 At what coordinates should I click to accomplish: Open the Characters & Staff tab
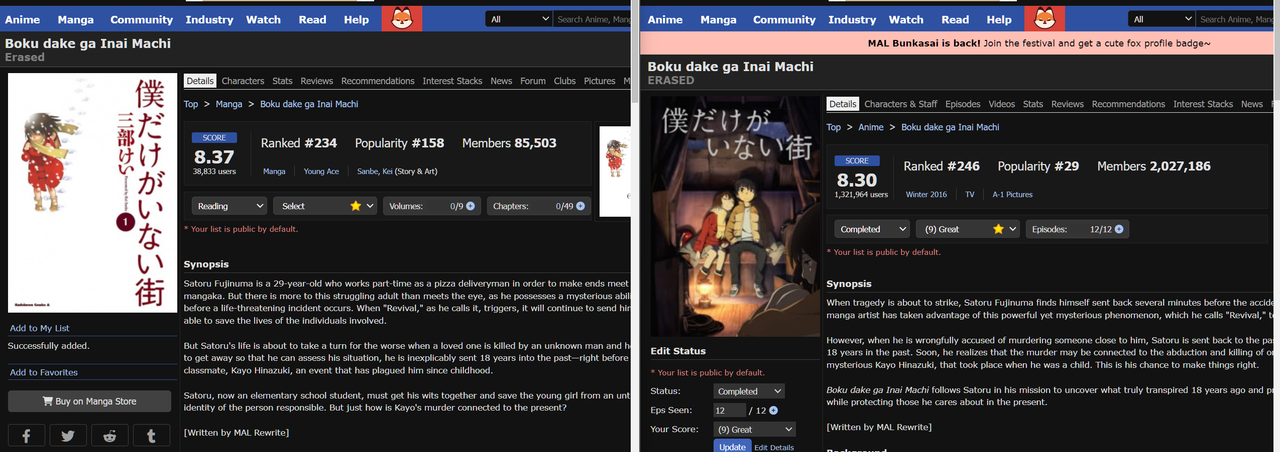[x=900, y=104]
